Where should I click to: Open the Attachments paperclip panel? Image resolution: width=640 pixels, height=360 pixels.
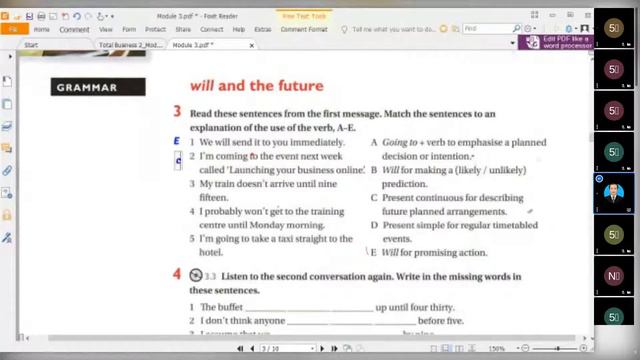pos(7,170)
